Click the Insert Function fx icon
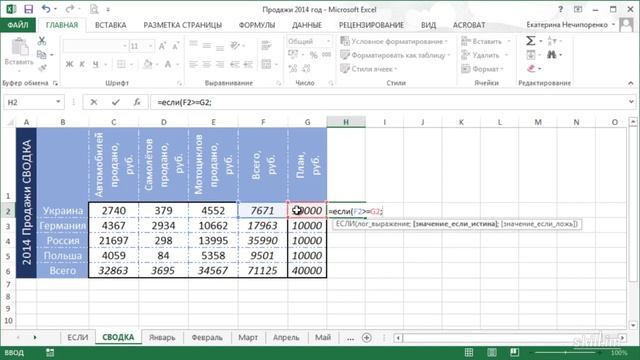Viewport: 640px width, 360px height. (137, 102)
